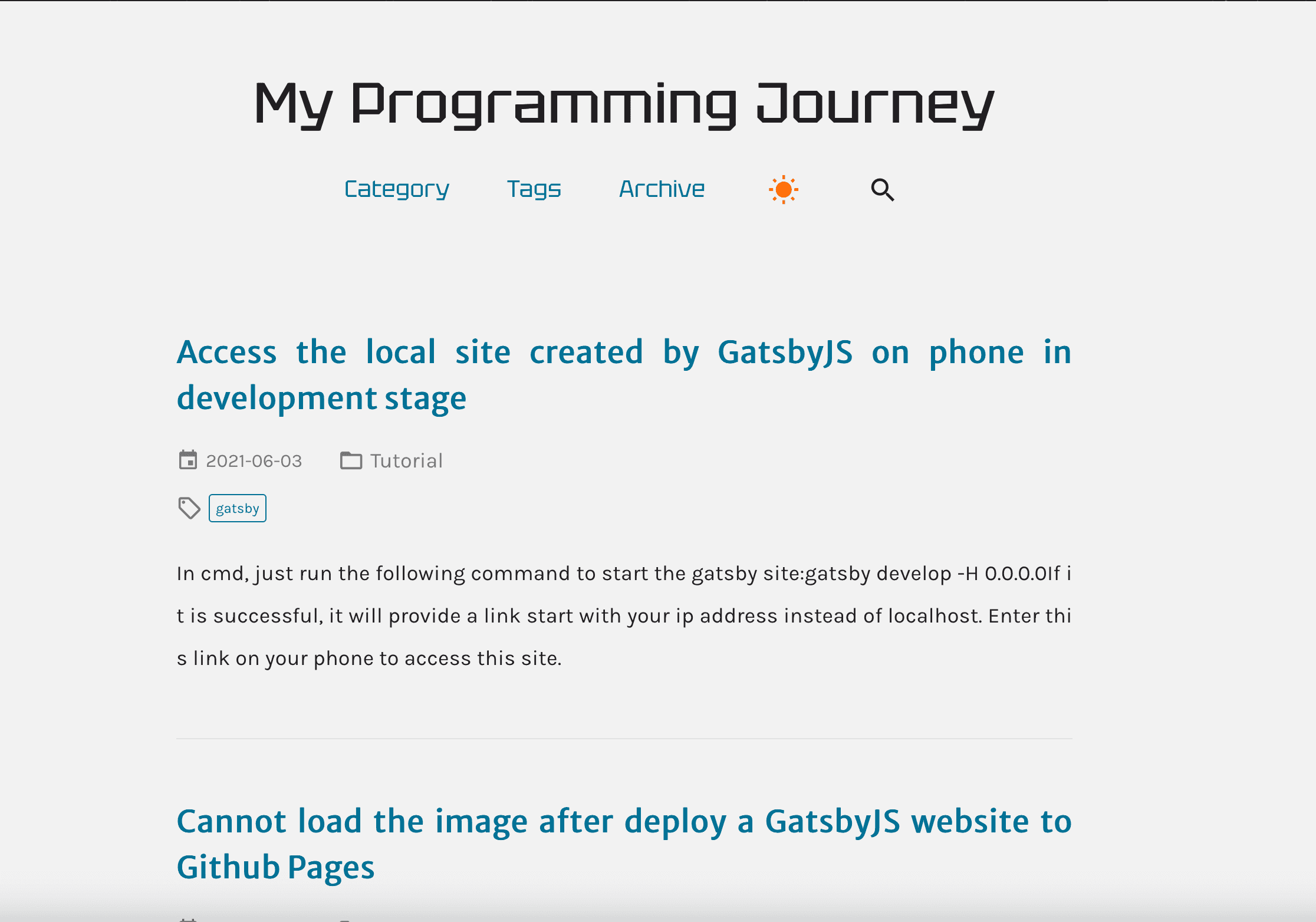Open the Tutorial category link
This screenshot has height=922, width=1316.
pyautogui.click(x=406, y=460)
